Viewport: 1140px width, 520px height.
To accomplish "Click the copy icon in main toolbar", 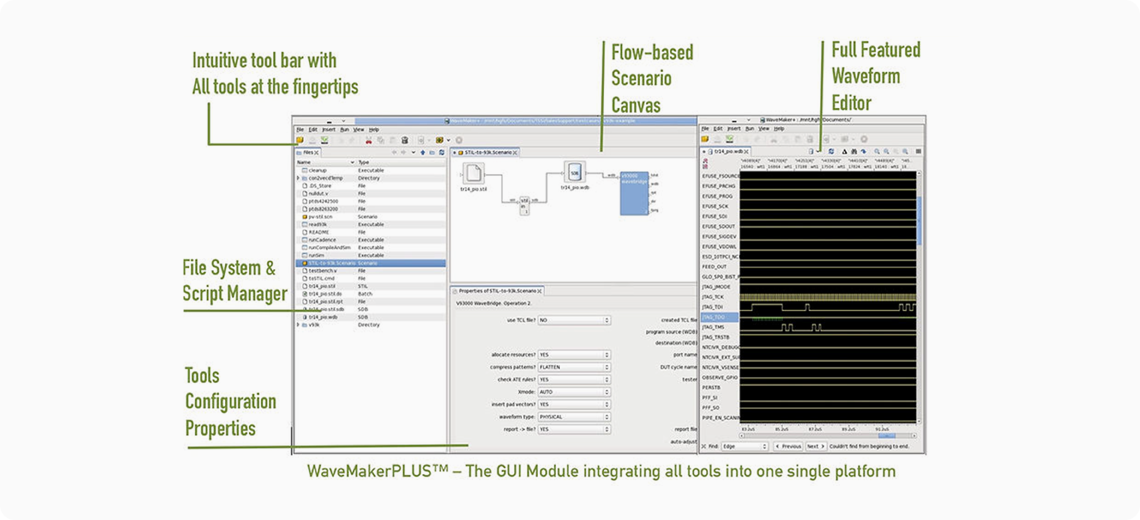I will (x=380, y=140).
